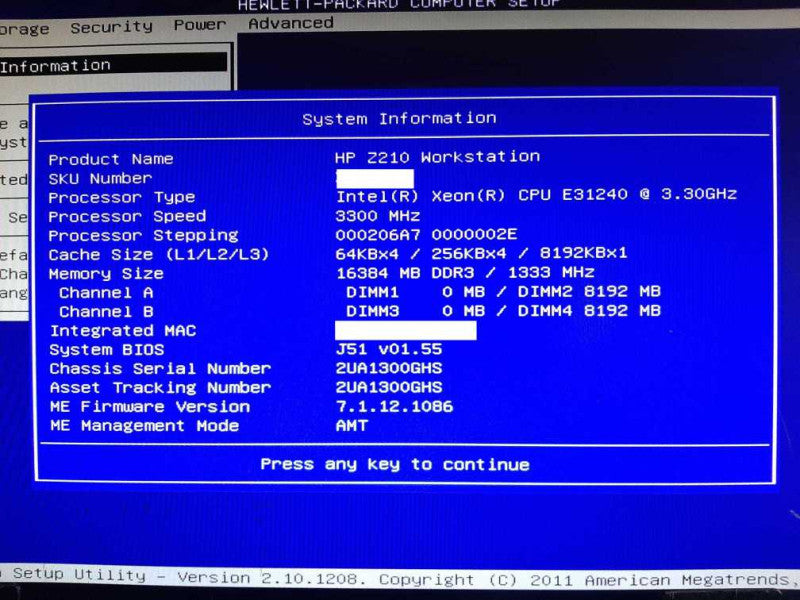Select the highlighted Information menu entry
The height and width of the screenshot is (600, 800).
(113, 65)
